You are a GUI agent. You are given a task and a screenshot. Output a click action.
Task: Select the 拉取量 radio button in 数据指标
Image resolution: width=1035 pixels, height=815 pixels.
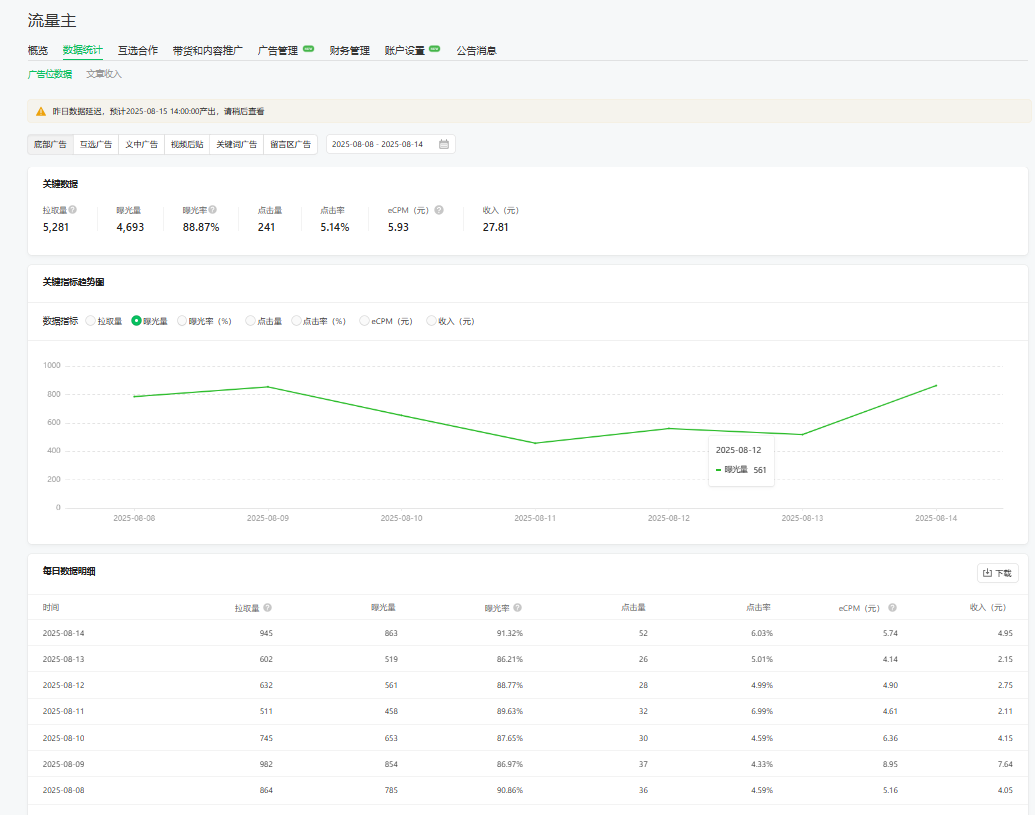coord(90,321)
